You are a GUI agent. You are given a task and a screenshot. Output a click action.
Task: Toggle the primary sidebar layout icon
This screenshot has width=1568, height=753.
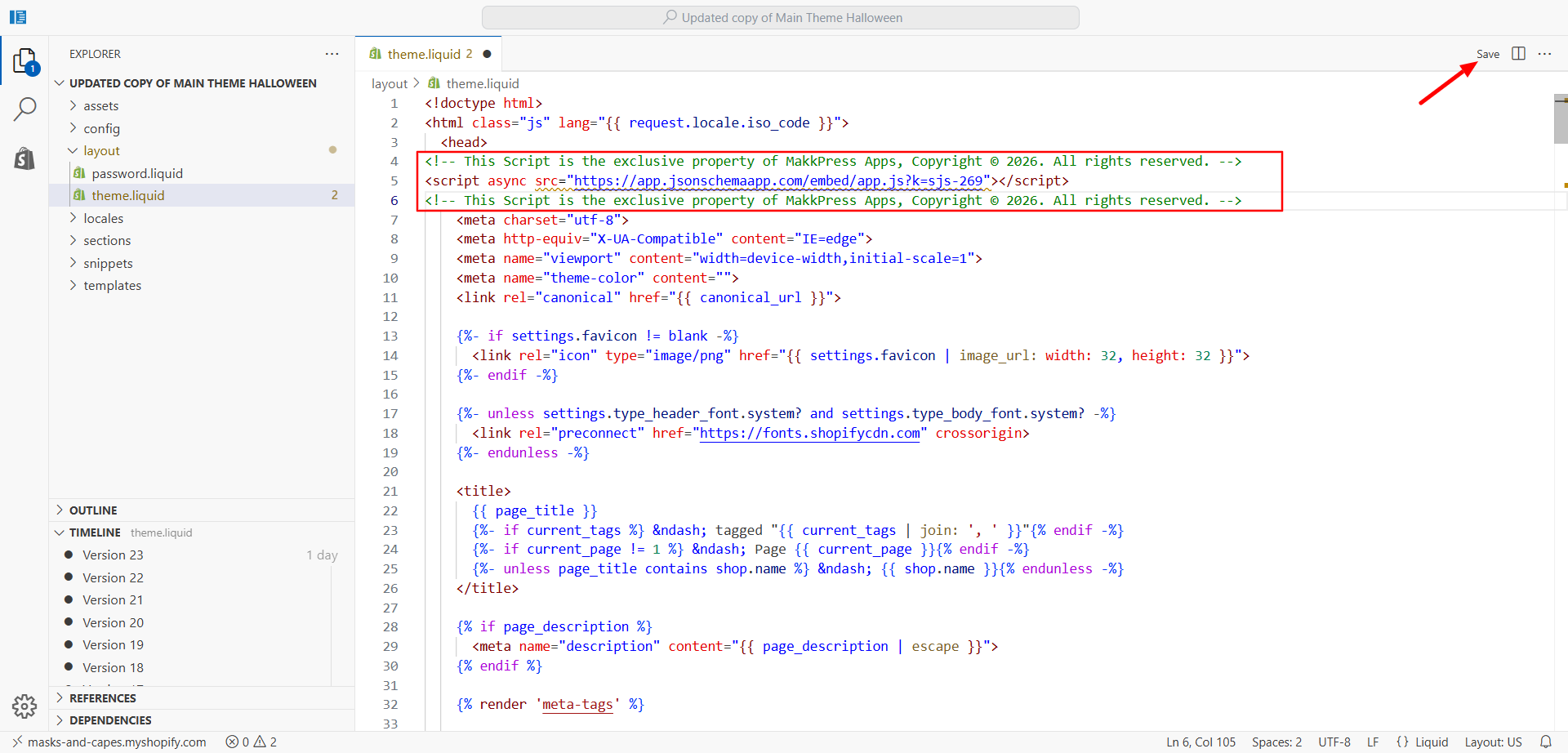18,17
